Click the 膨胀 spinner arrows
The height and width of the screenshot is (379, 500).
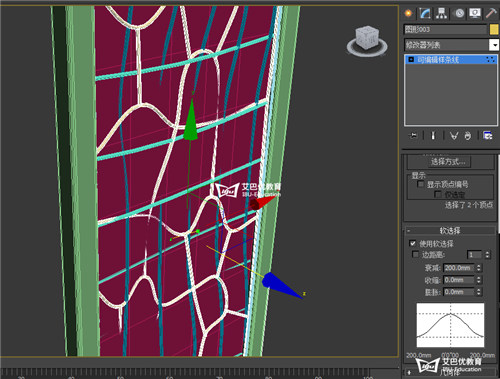point(479,292)
